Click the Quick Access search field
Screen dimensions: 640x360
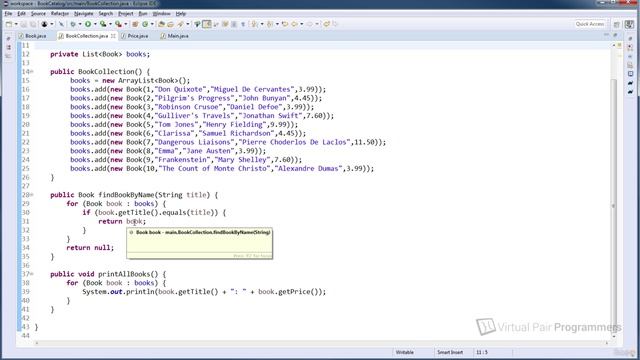click(589, 24)
